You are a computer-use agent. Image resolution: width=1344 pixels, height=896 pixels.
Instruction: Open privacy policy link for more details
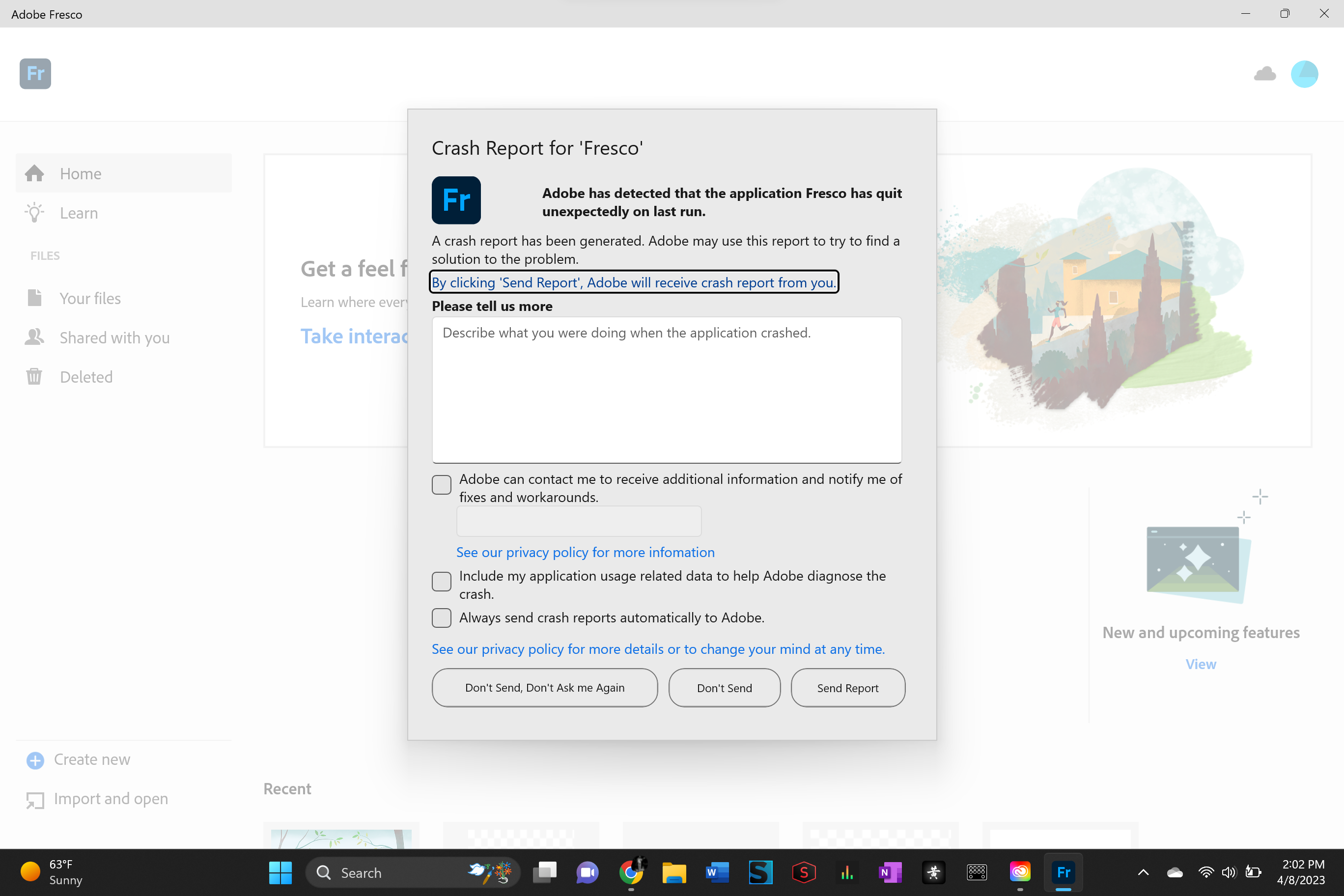657,648
